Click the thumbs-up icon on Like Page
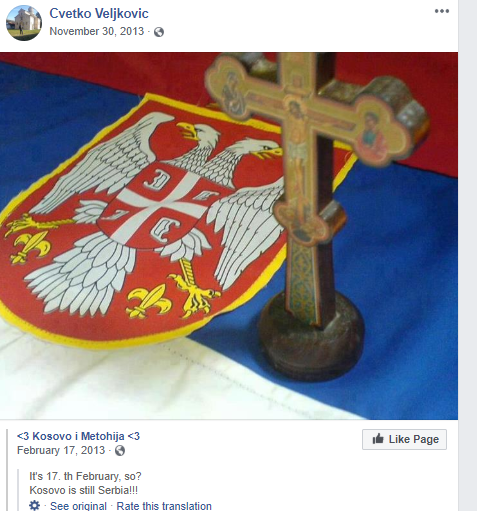 coord(378,439)
